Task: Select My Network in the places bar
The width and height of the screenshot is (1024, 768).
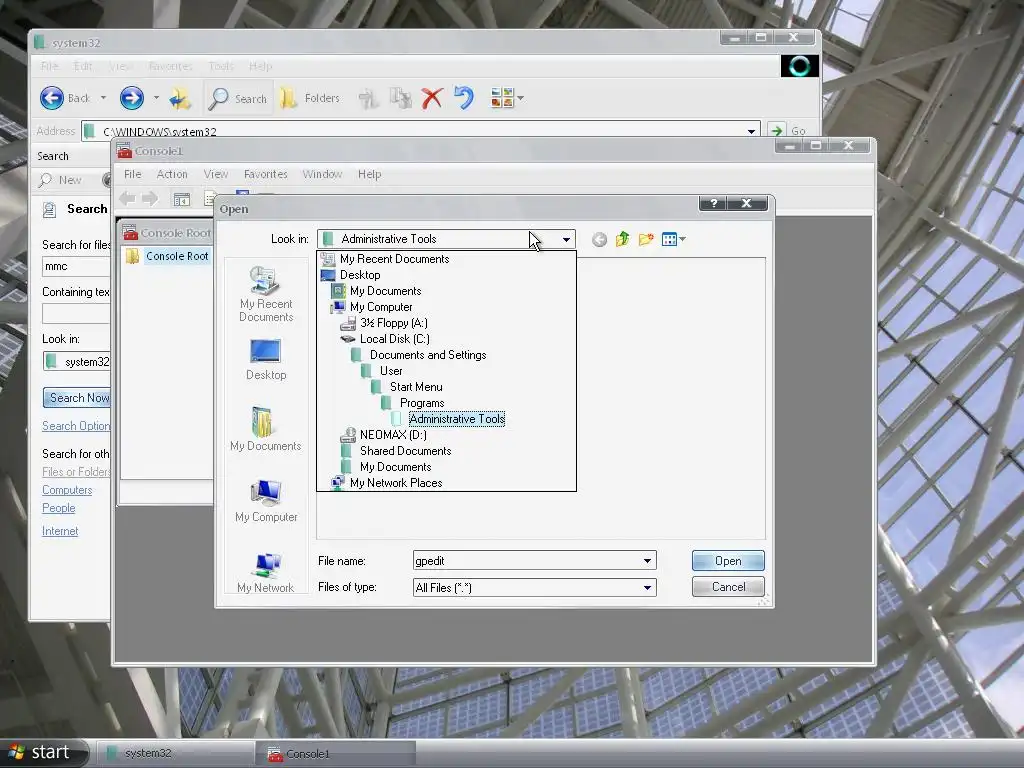Action: [266, 573]
